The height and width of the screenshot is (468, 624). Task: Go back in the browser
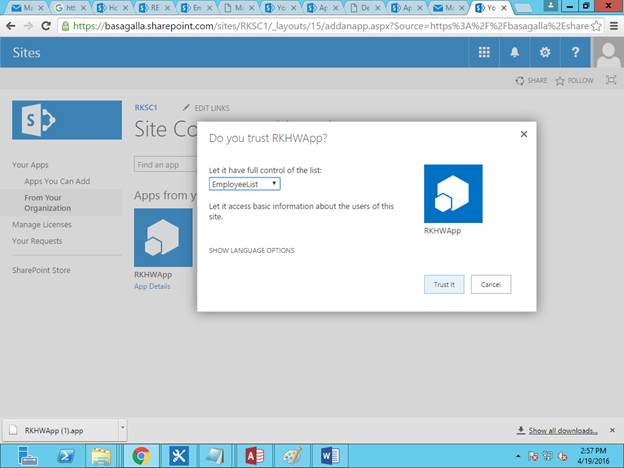click(11, 26)
